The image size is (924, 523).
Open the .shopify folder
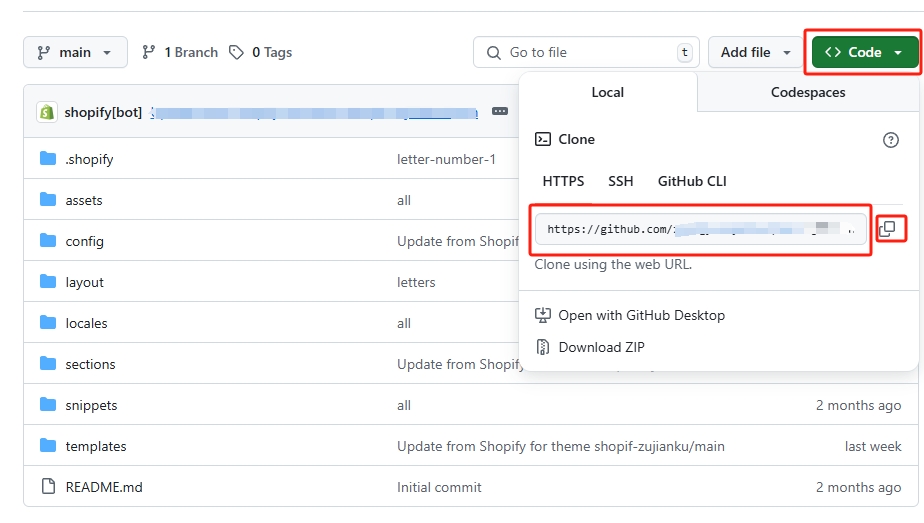[x=89, y=160]
